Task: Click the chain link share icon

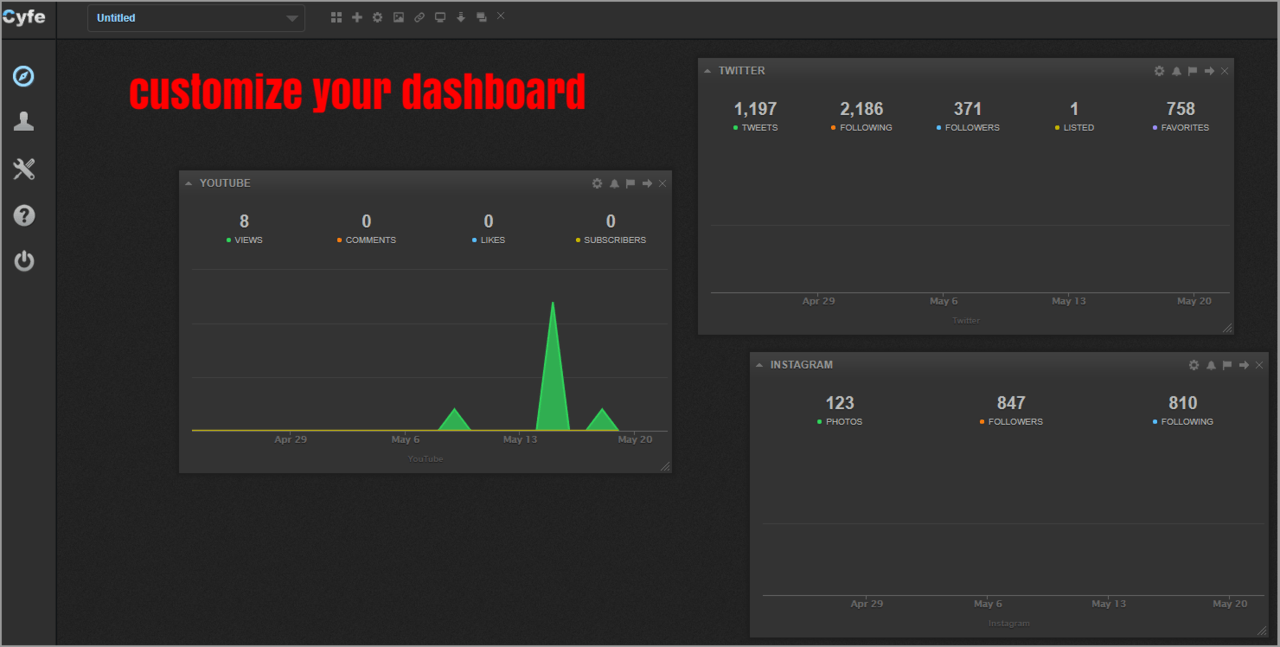Action: point(419,17)
